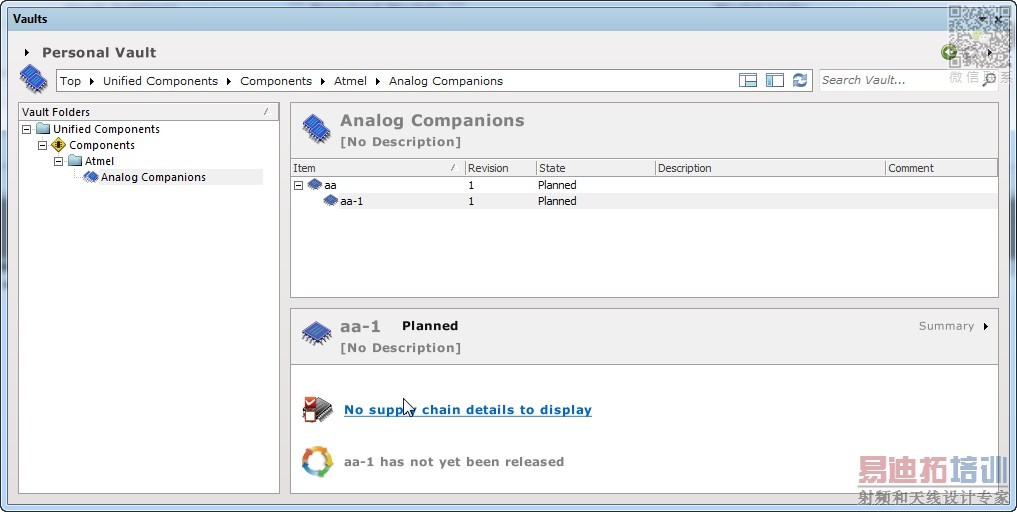Open arrow after Atmel in breadcrumb
1017x512 pixels.
click(x=377, y=81)
